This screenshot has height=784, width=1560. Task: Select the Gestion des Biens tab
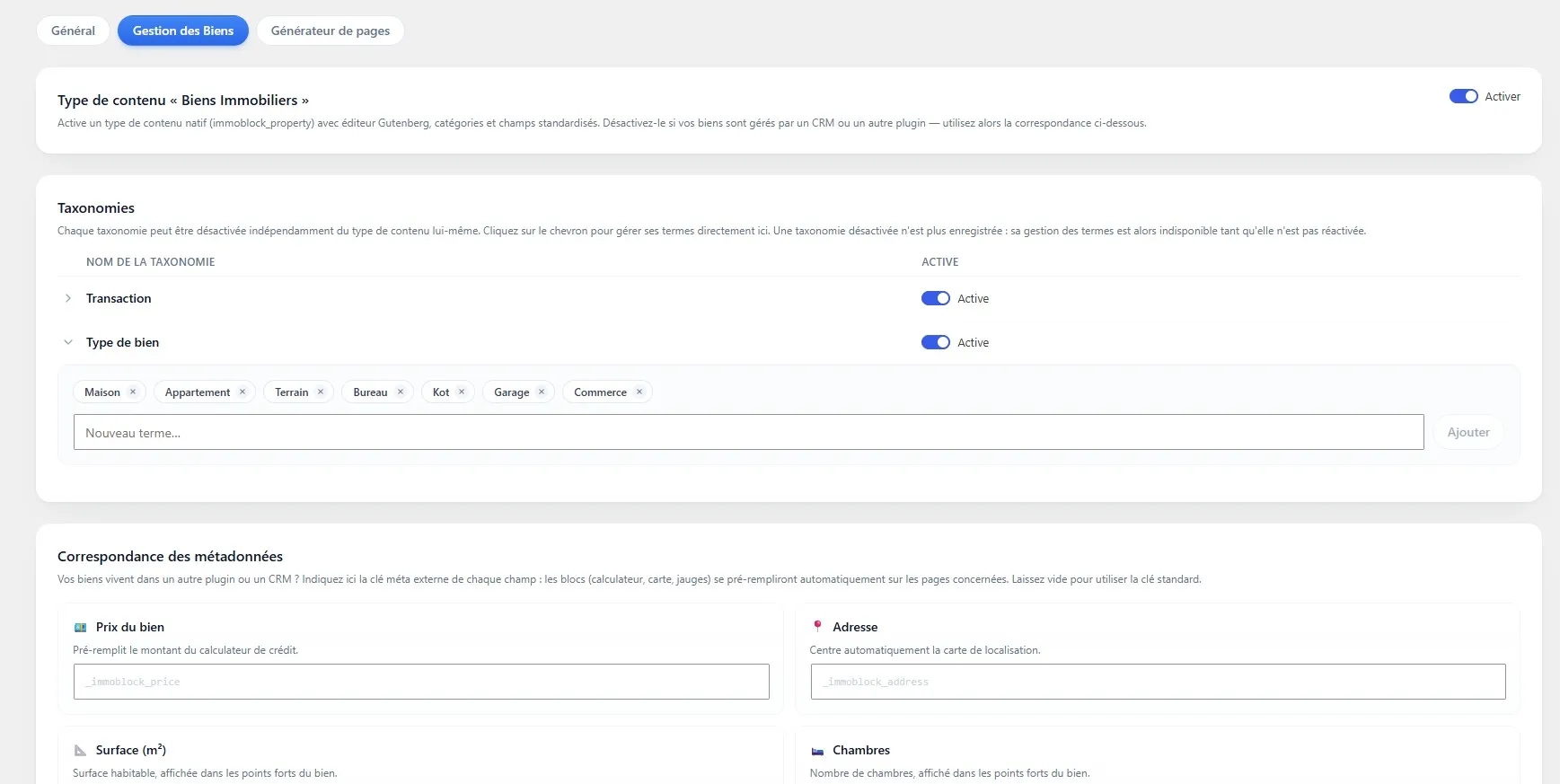click(183, 31)
